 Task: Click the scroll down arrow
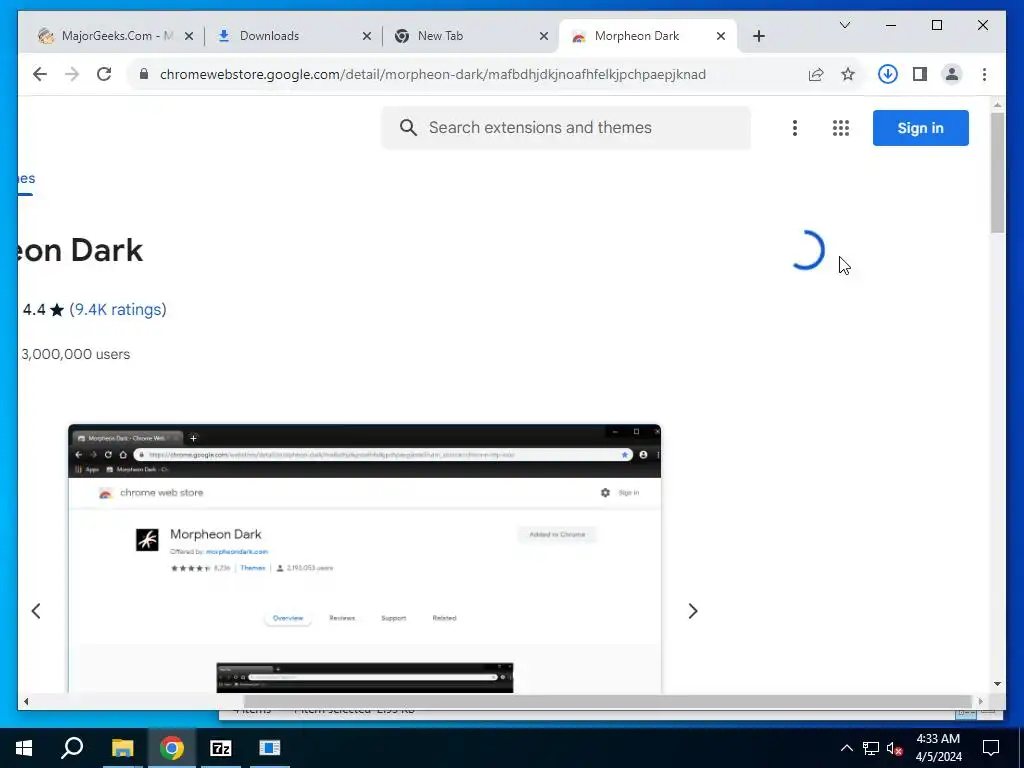pos(997,684)
